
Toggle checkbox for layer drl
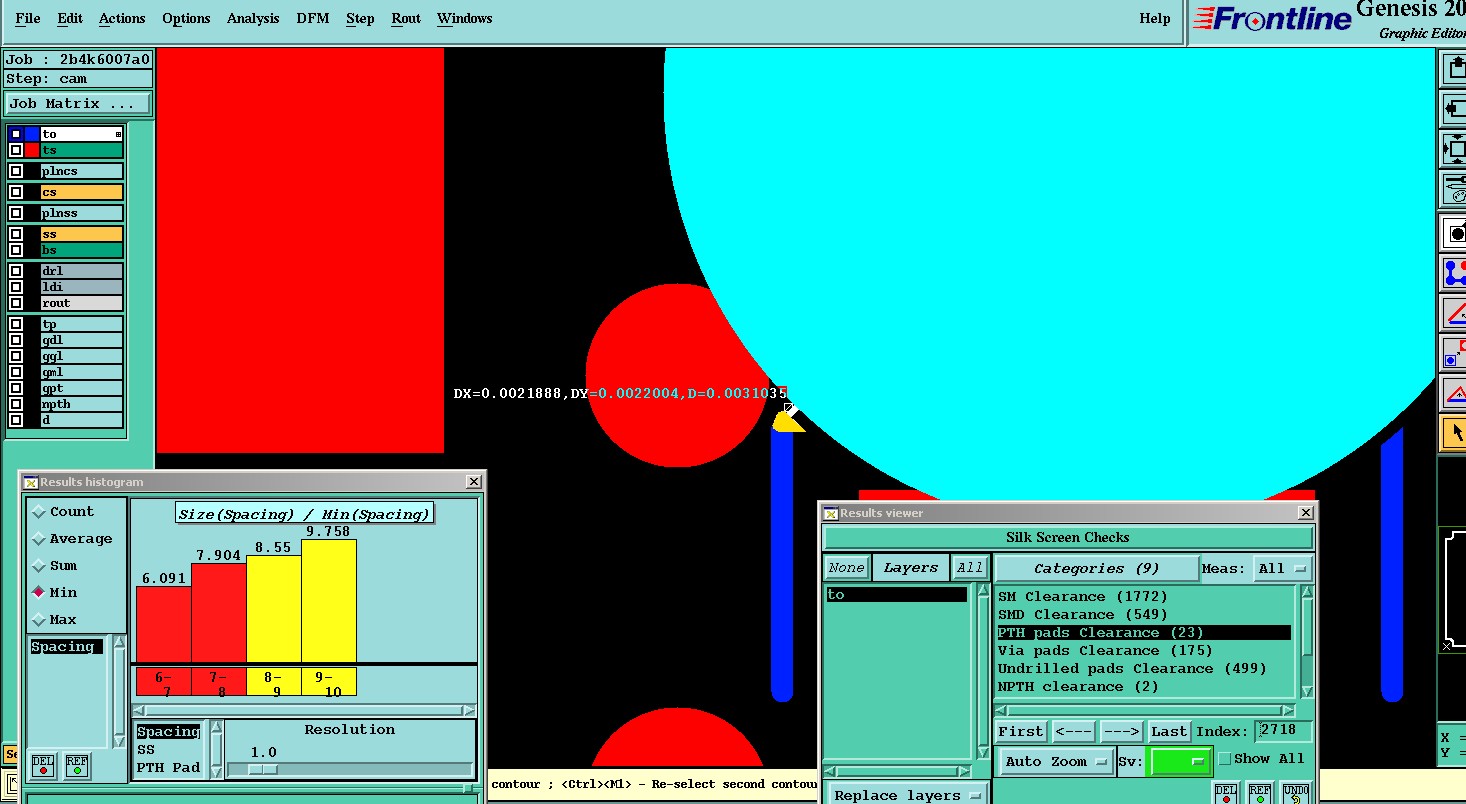[15, 271]
